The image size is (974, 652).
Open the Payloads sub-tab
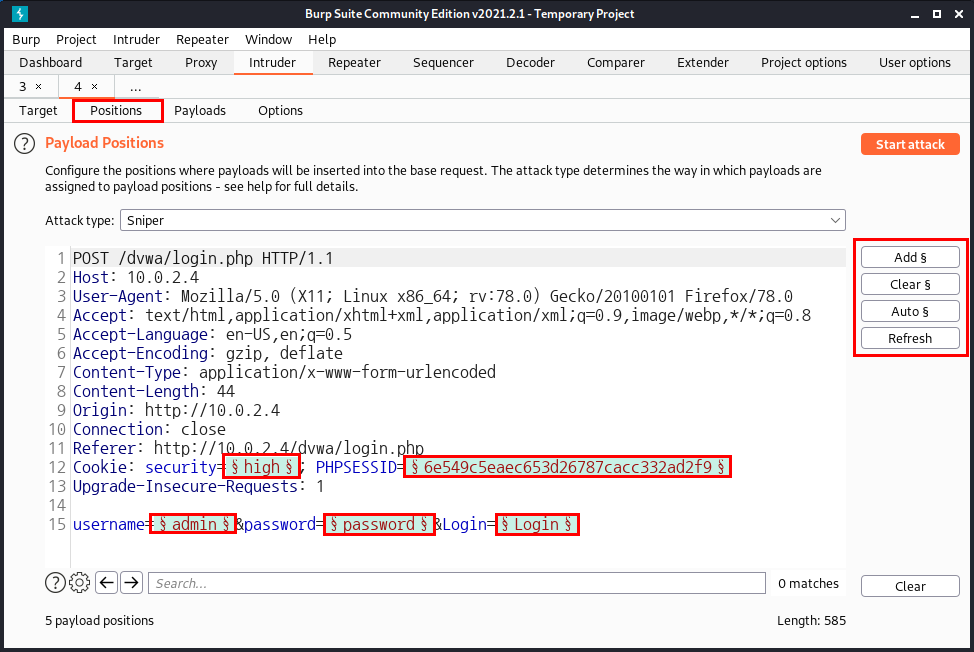tap(200, 111)
